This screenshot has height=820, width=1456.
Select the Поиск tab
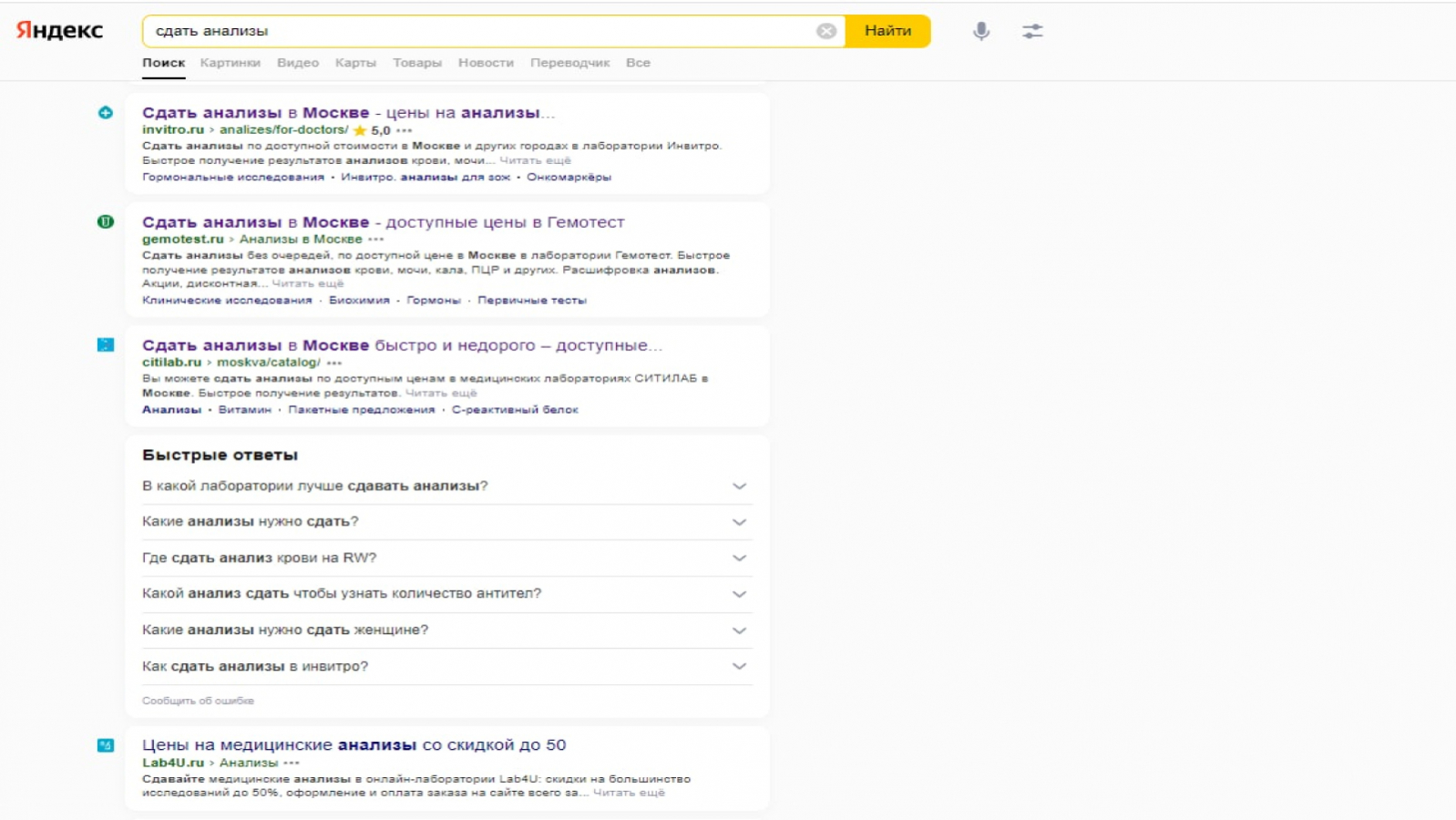[x=164, y=63]
